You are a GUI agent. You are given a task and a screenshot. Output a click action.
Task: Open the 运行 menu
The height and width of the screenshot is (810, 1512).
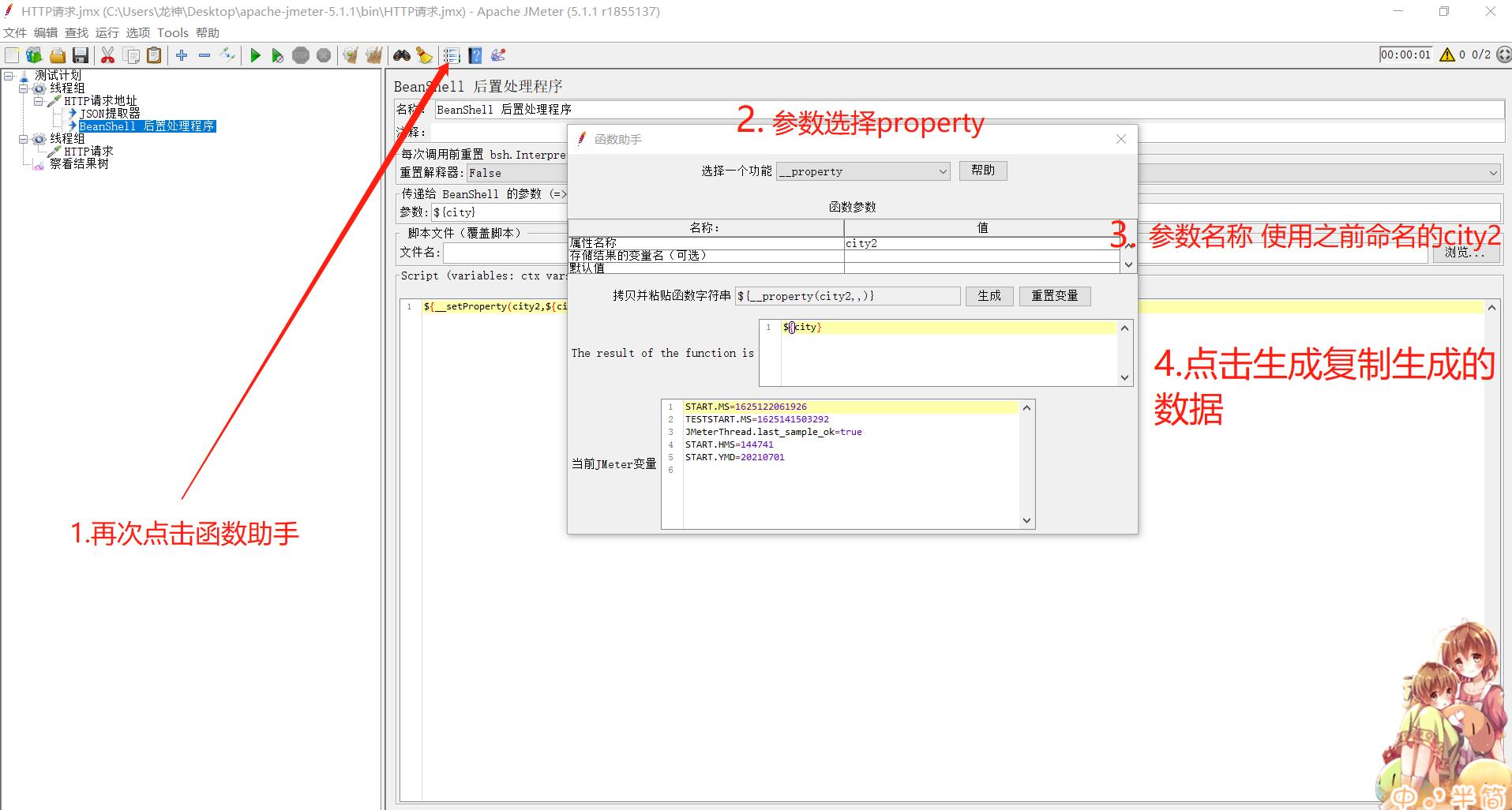[x=107, y=32]
